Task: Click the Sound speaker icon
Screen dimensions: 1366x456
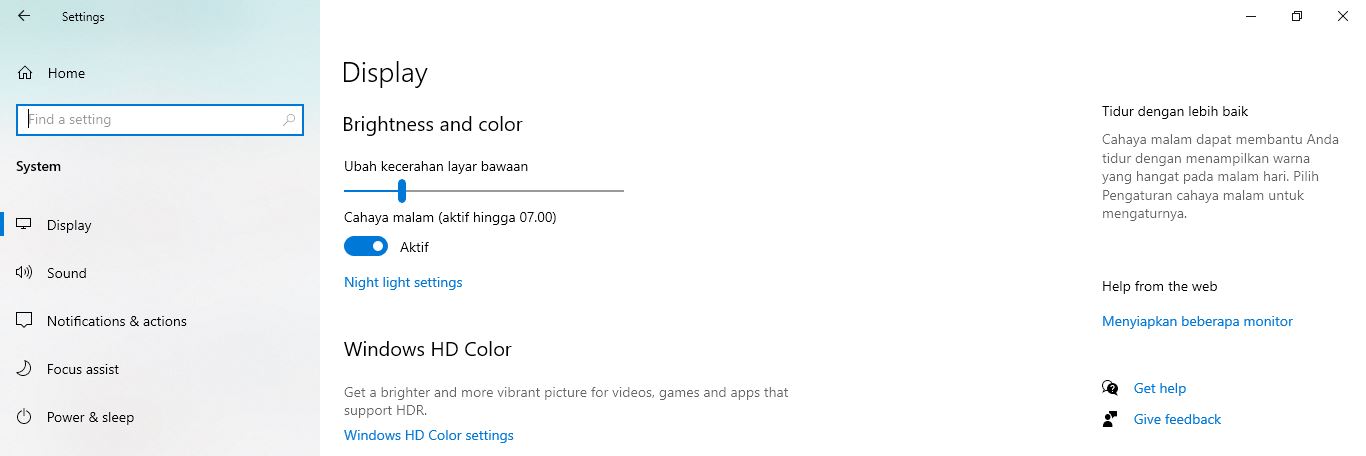Action: click(x=25, y=273)
